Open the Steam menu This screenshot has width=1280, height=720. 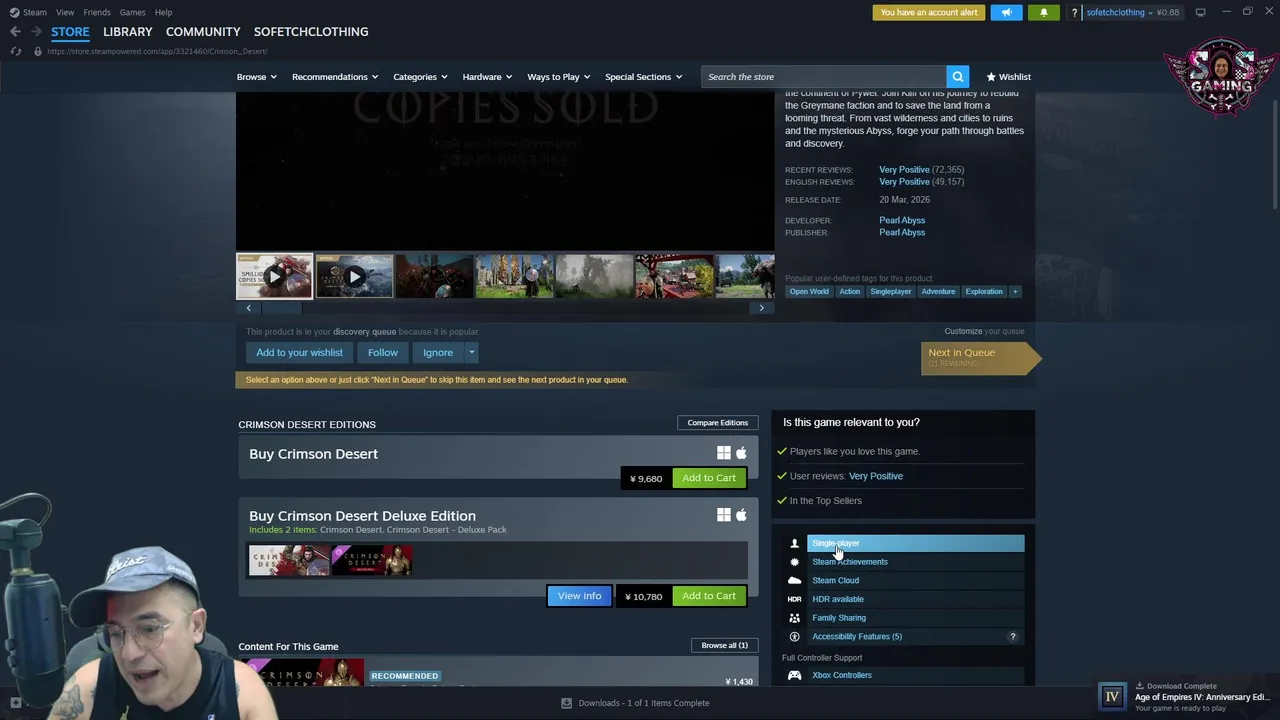pos(28,12)
